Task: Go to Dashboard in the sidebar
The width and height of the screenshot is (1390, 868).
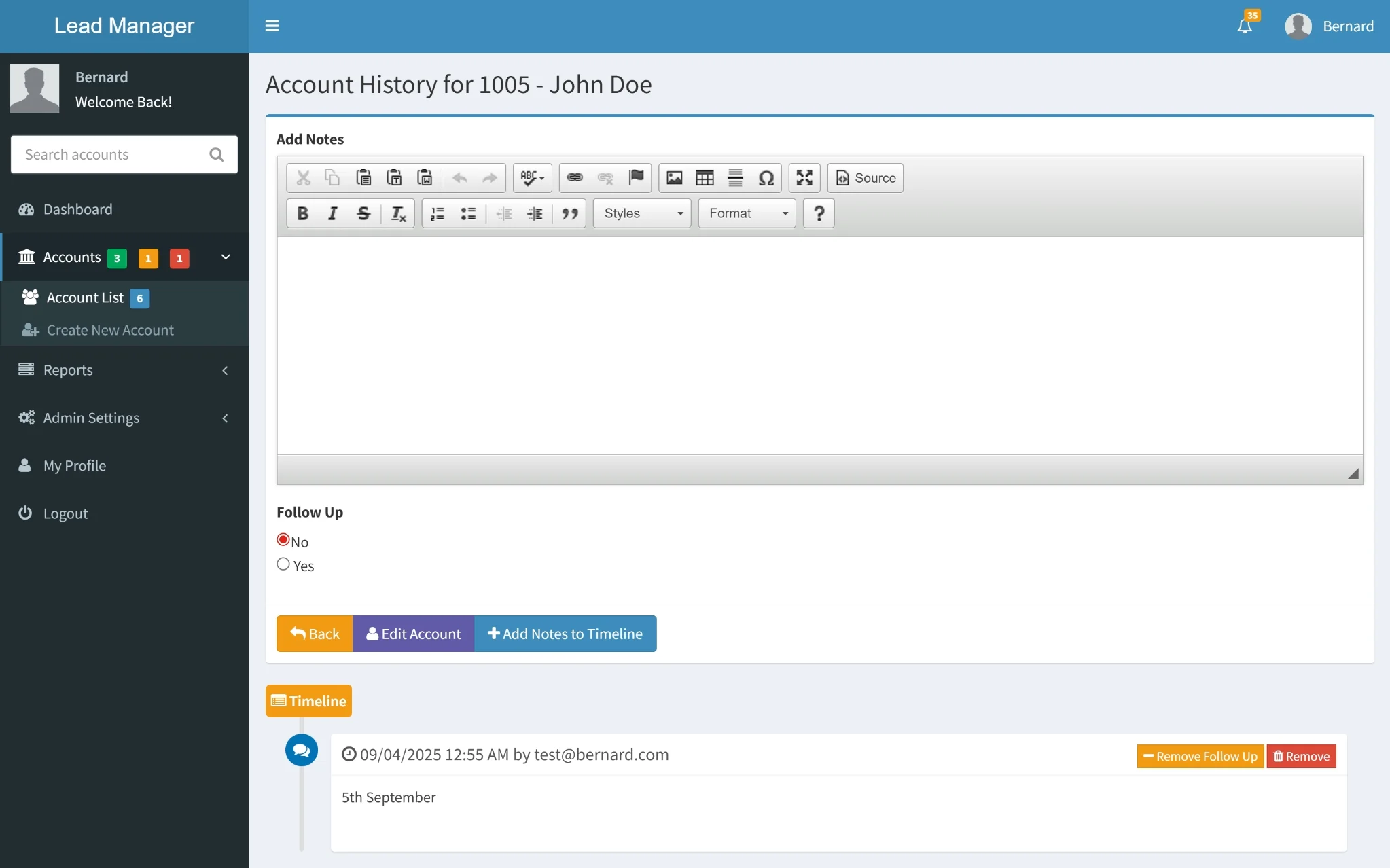Action: (x=77, y=209)
